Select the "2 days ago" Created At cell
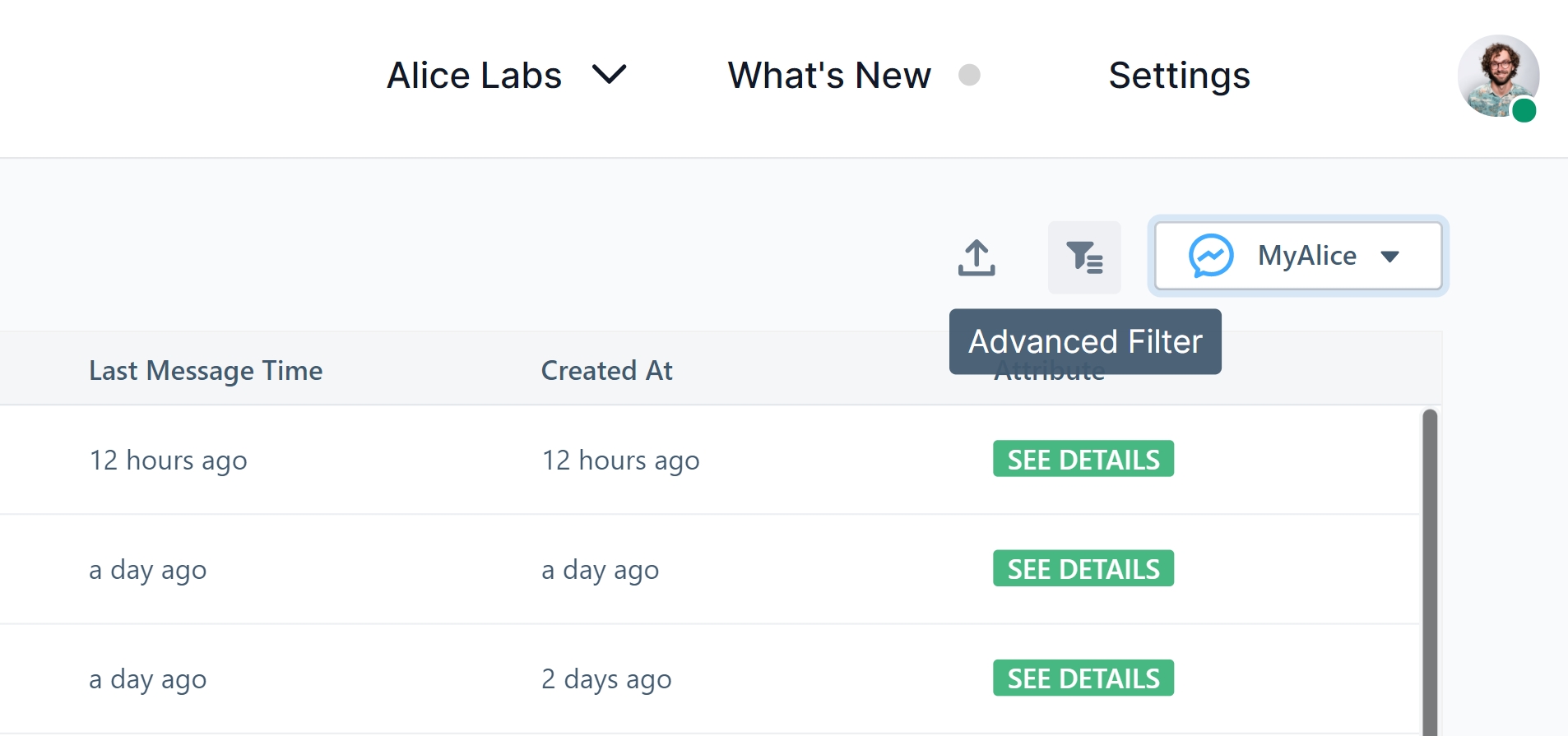Image resolution: width=1568 pixels, height=736 pixels. point(606,679)
